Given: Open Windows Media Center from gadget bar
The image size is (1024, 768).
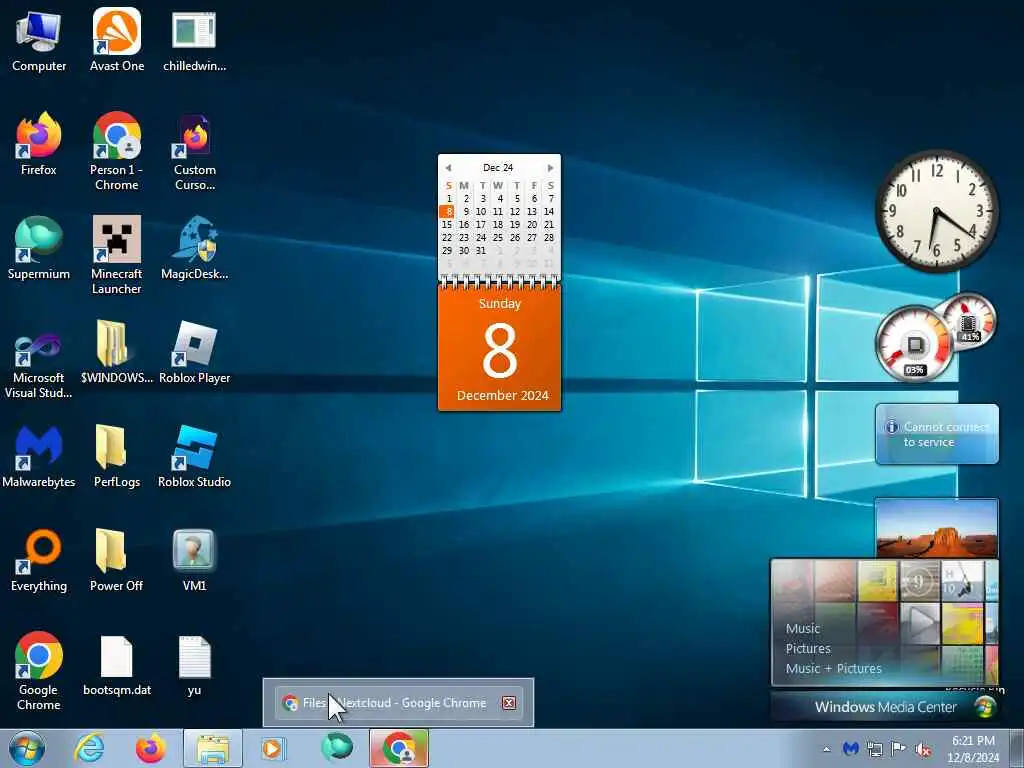Looking at the screenshot, I should pos(886,707).
